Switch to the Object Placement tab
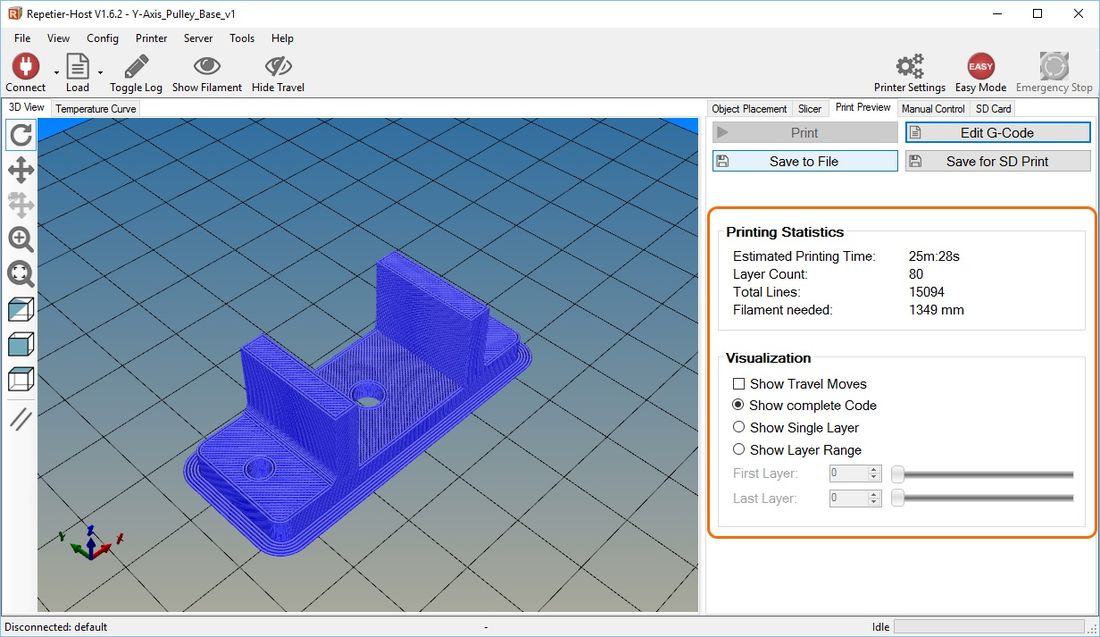This screenshot has width=1100, height=637. [749, 109]
